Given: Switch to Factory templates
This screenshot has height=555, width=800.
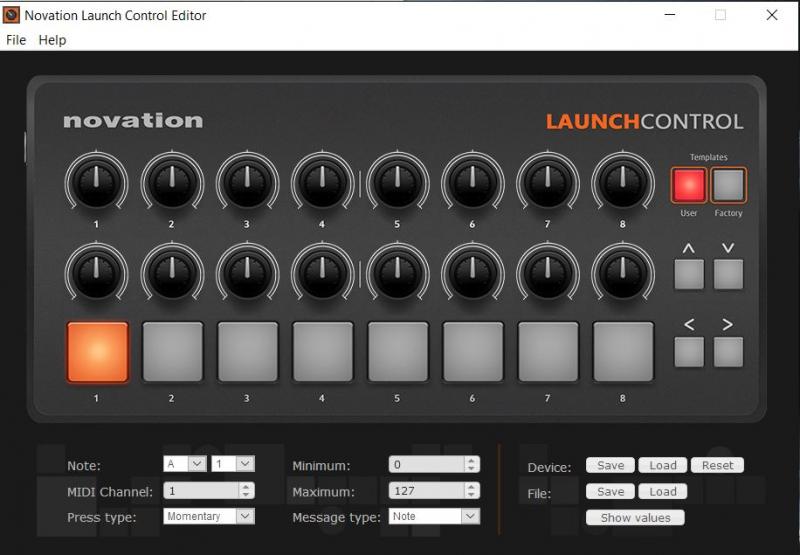Looking at the screenshot, I should click(728, 185).
